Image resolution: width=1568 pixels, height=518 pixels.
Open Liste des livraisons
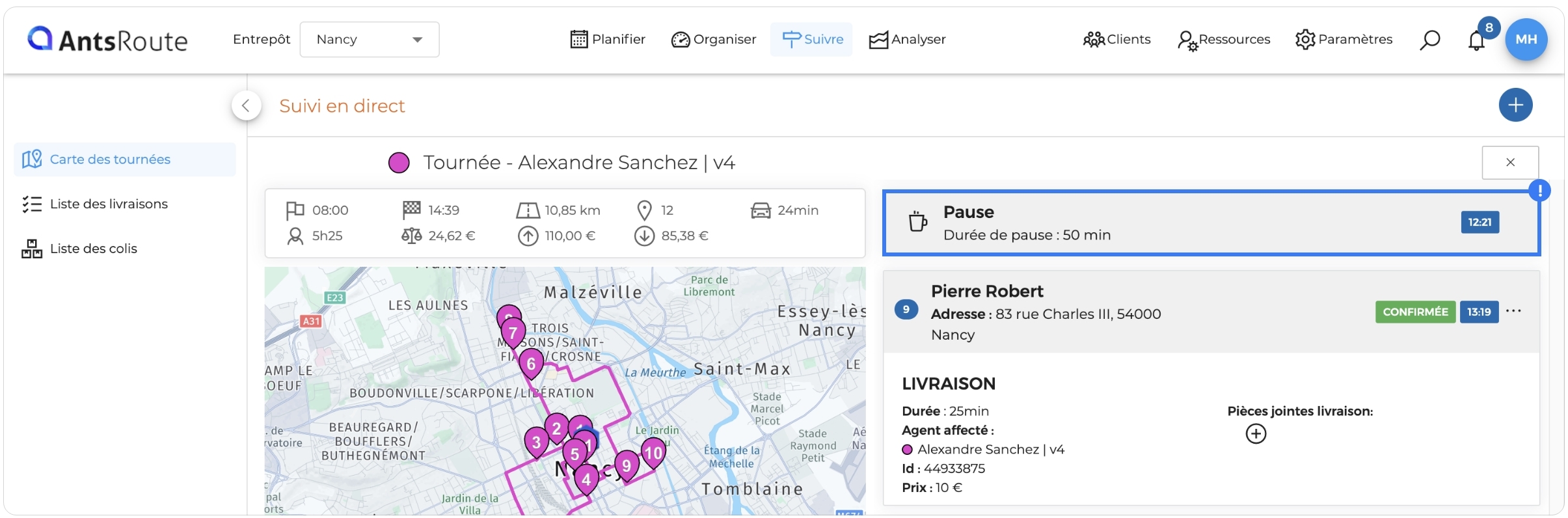click(x=95, y=204)
